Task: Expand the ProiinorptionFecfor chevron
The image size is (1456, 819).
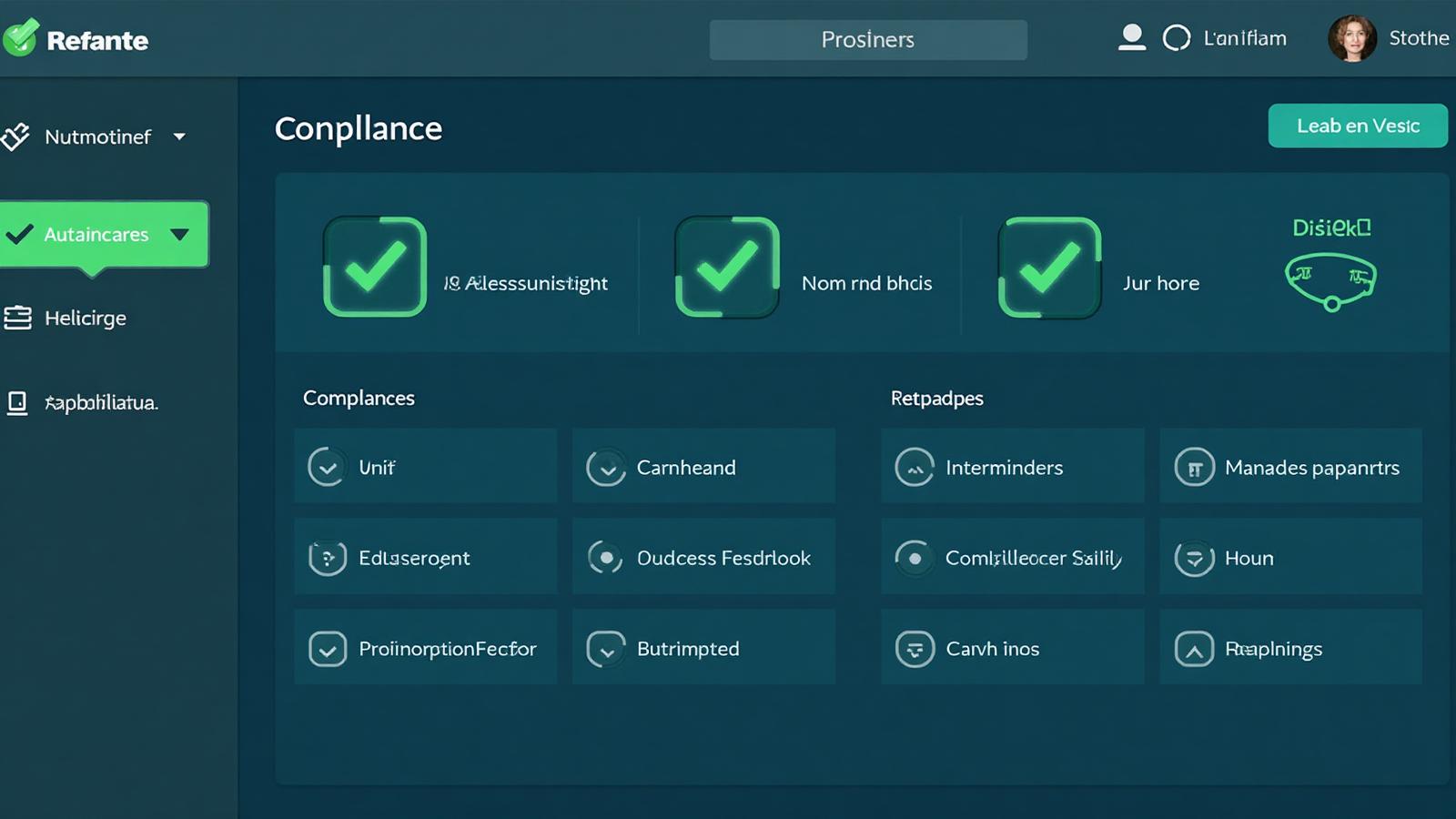Action: coord(328,649)
